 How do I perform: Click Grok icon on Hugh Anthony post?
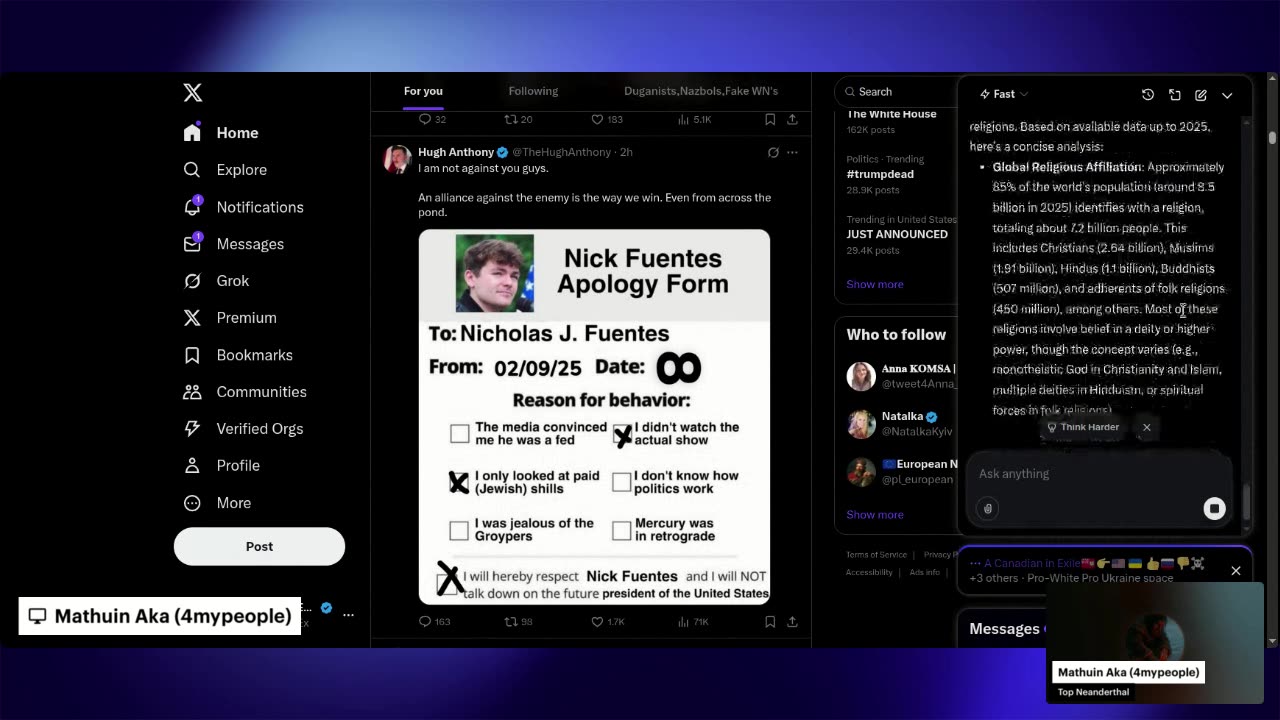[773, 152]
